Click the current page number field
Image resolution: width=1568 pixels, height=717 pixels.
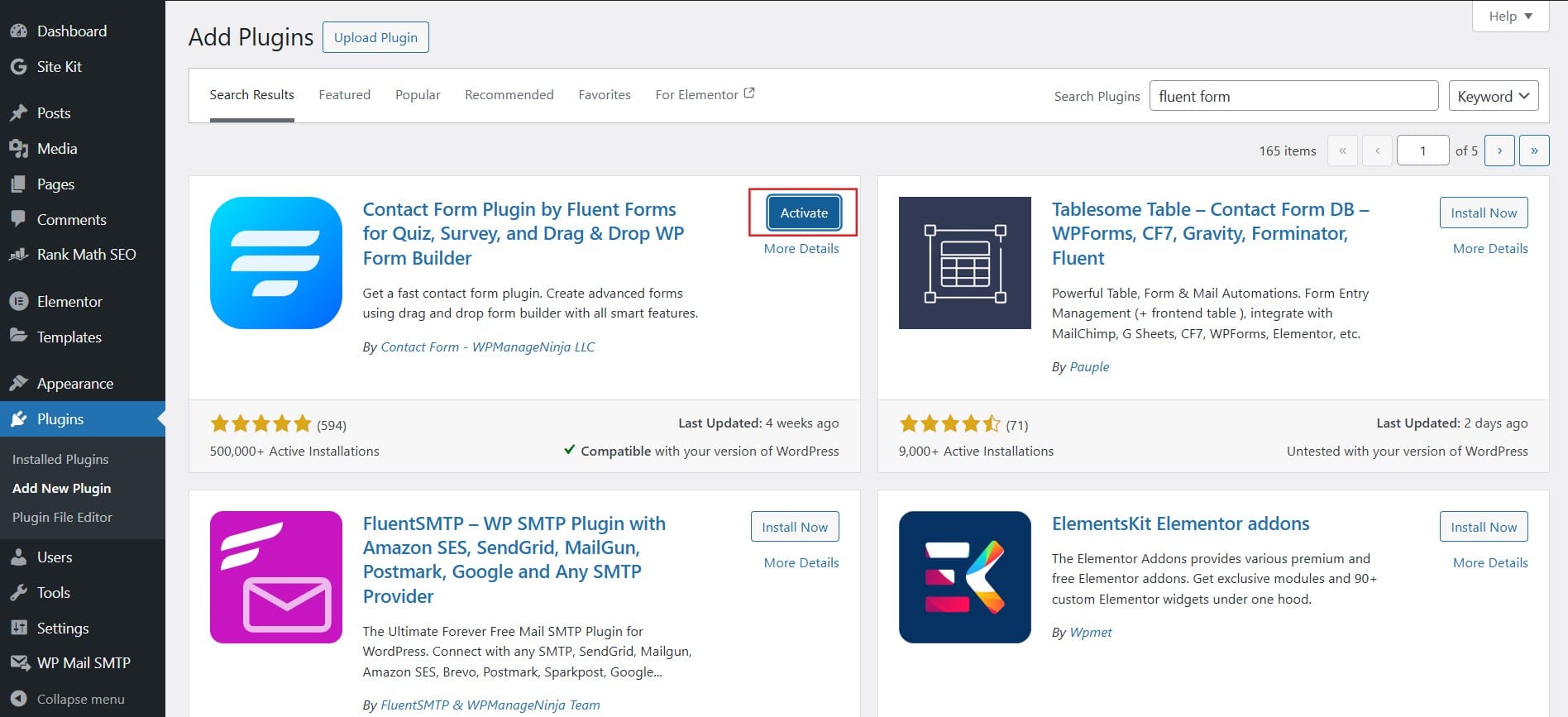[1422, 151]
